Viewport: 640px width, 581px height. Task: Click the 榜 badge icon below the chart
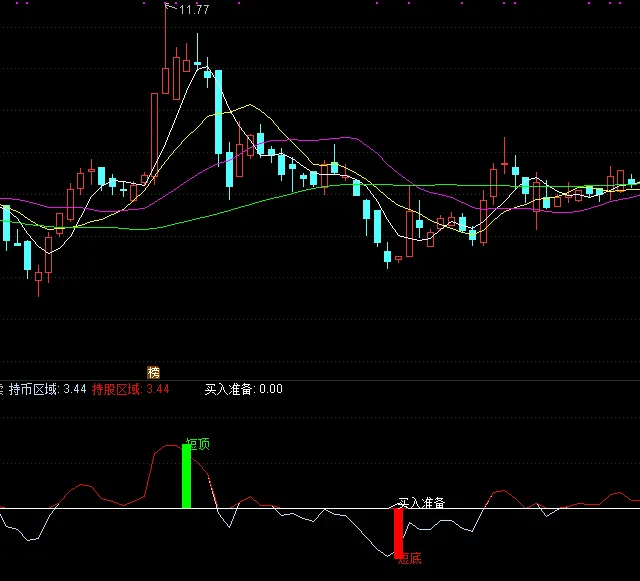153,372
